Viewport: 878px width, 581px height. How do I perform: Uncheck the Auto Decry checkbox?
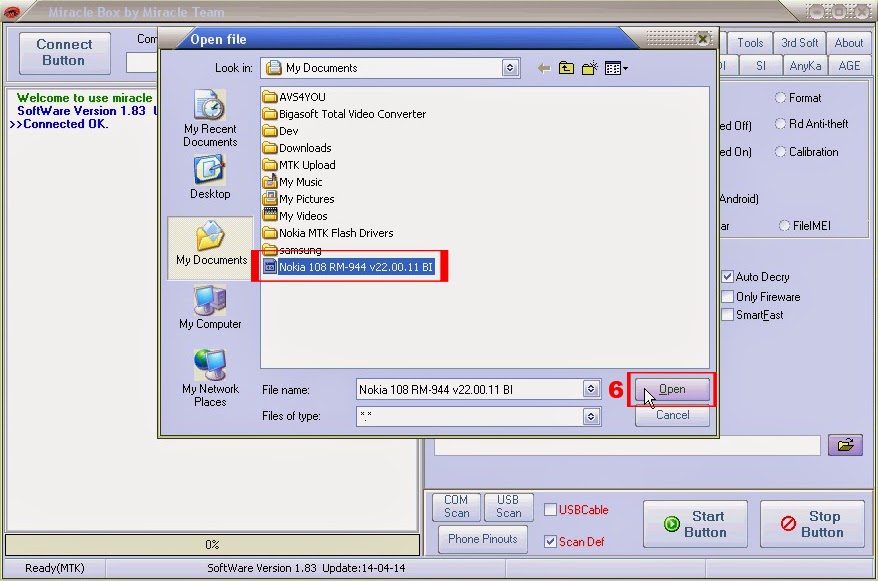point(727,277)
